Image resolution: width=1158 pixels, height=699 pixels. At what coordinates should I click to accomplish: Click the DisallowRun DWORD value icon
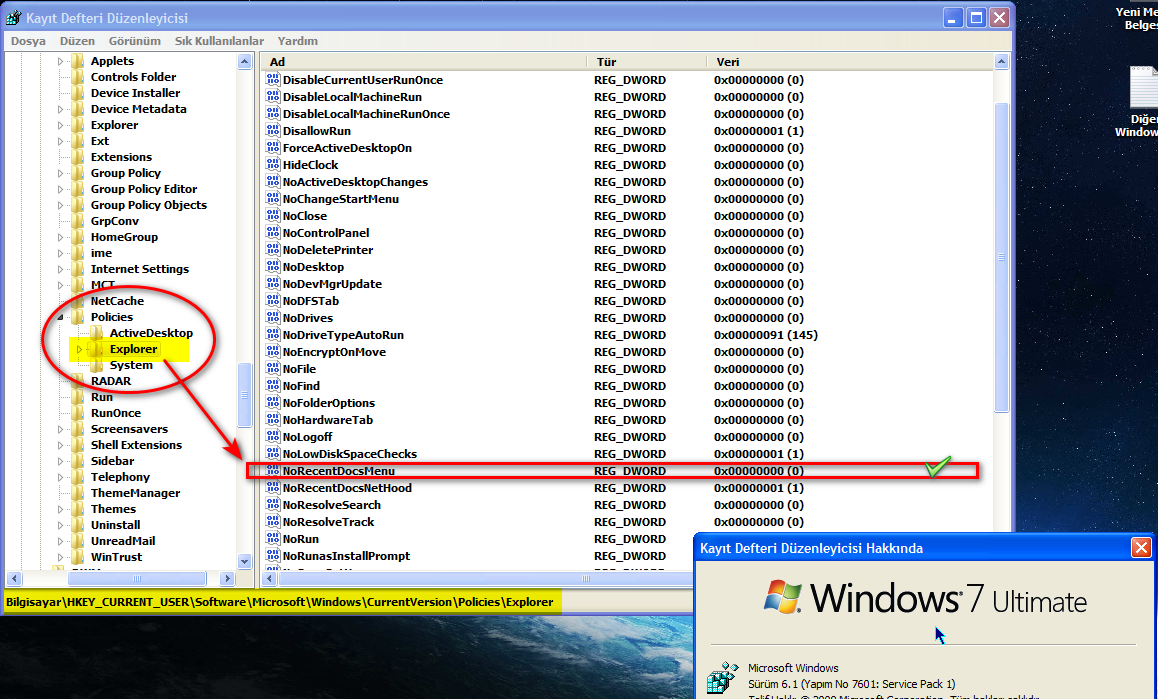click(x=273, y=131)
